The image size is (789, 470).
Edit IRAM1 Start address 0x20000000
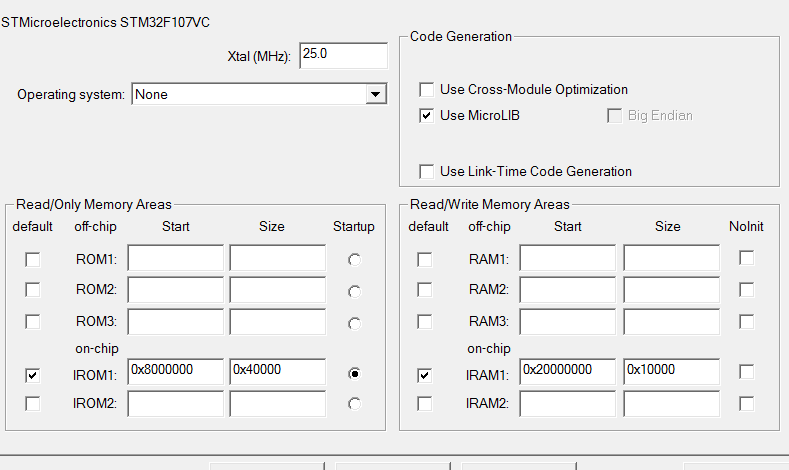(568, 371)
